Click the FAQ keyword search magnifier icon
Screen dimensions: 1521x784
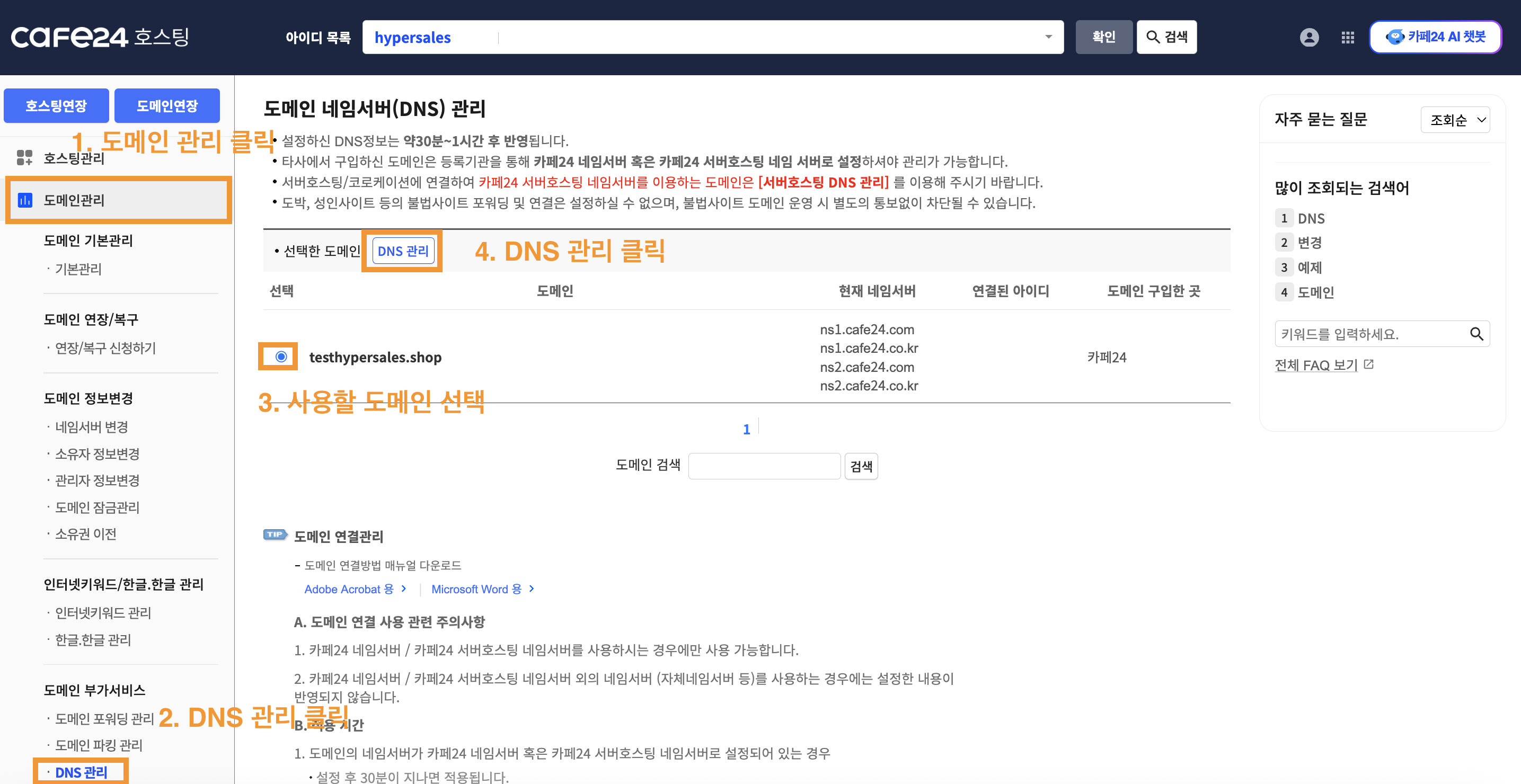[x=1476, y=334]
